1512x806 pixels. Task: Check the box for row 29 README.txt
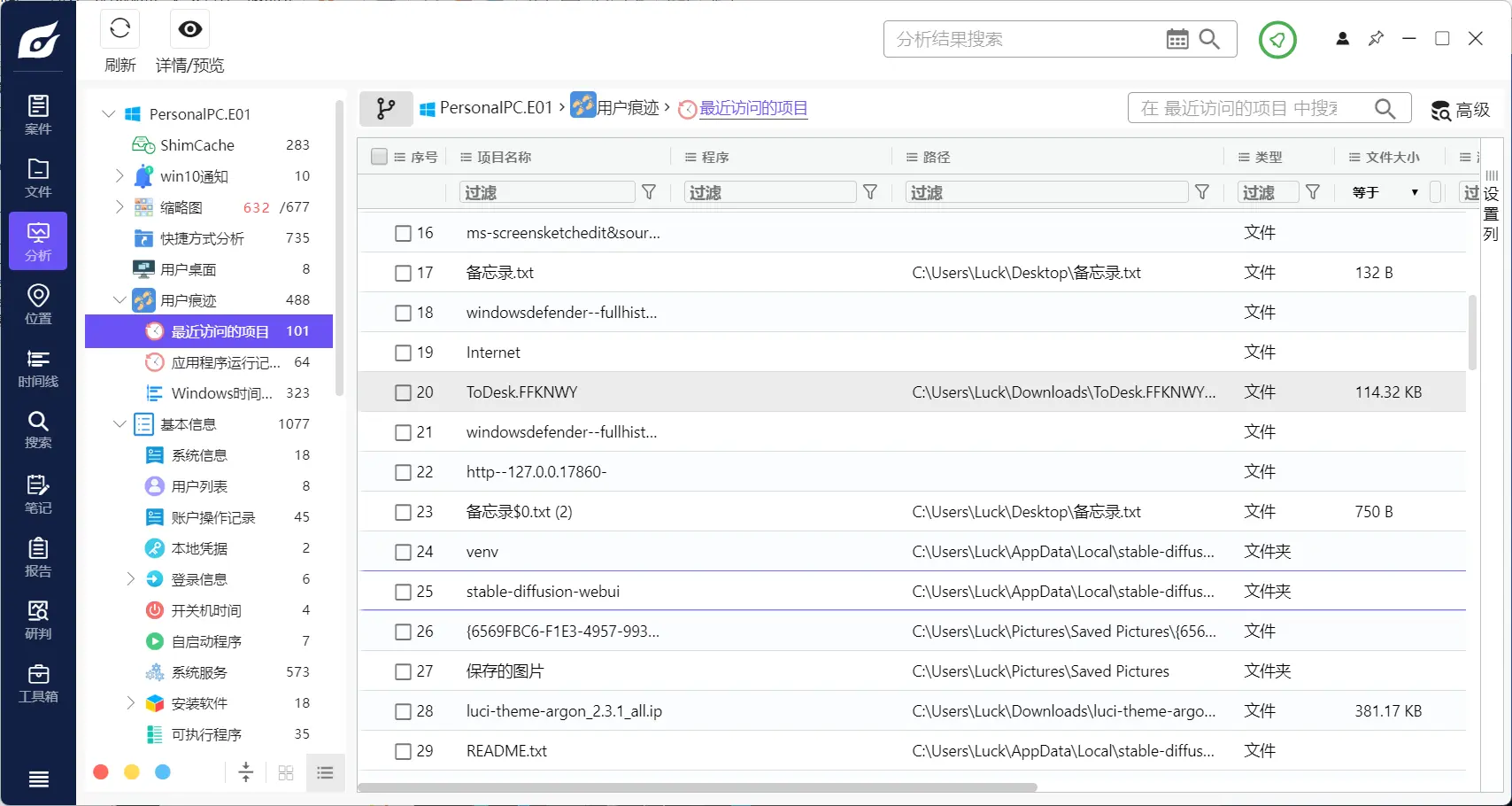pyautogui.click(x=403, y=751)
